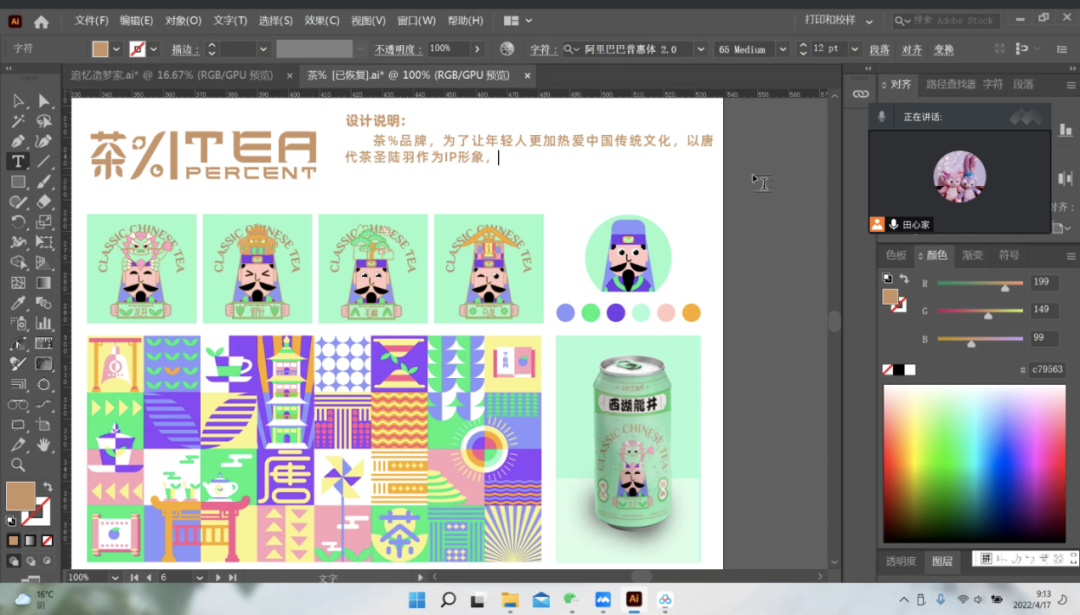Screen dimensions: 1080x615
Task: Click the hex color value field
Action: [x=1048, y=370]
